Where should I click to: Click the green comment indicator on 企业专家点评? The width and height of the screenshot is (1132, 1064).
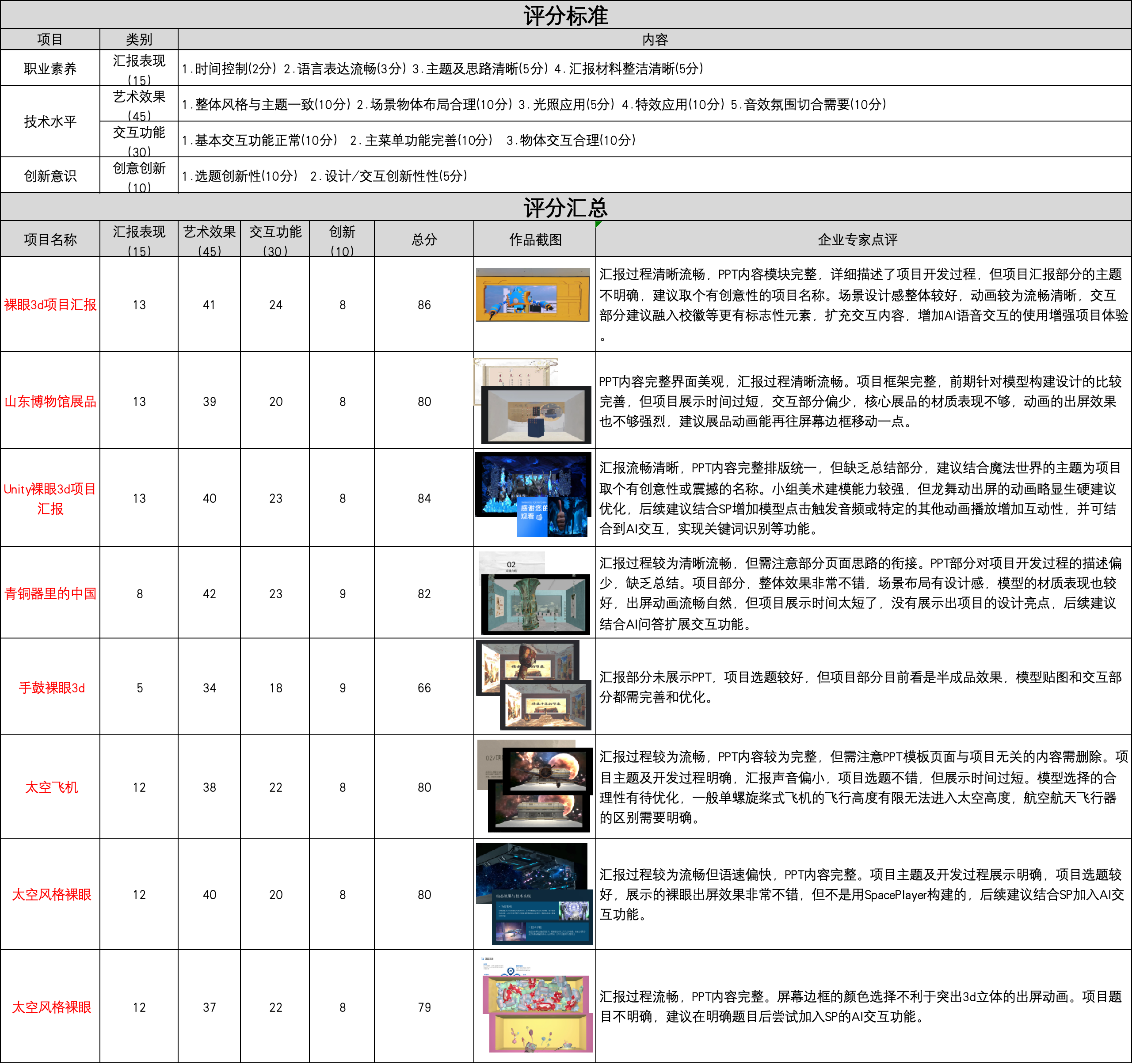coord(598,224)
